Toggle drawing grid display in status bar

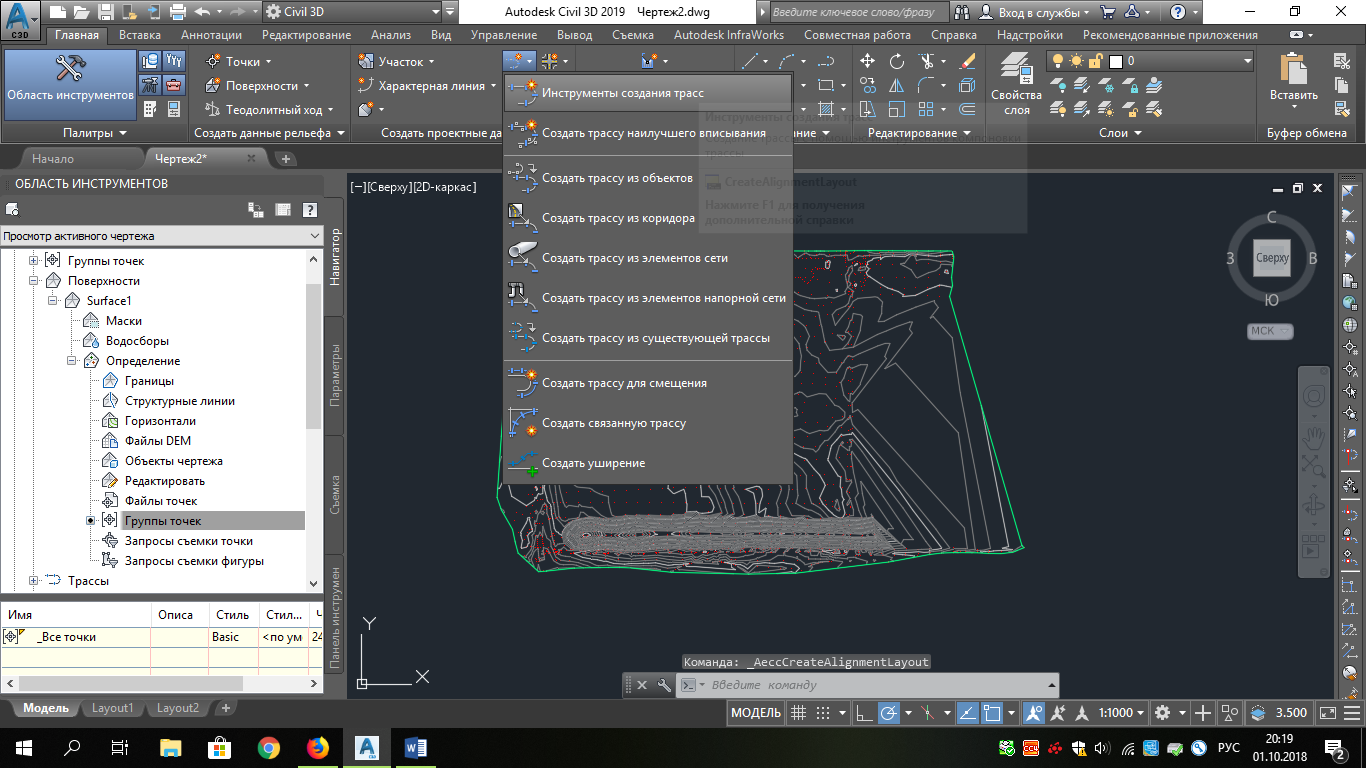tap(798, 713)
